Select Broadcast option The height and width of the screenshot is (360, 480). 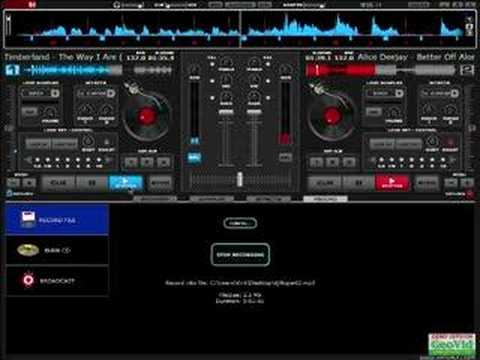coord(57,281)
